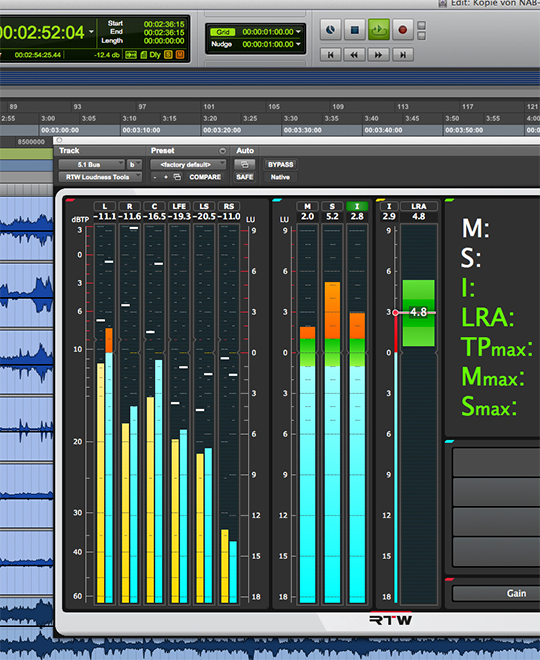Click timeline ruler at 00:03:40:00
This screenshot has width=540, height=660.
click(383, 130)
